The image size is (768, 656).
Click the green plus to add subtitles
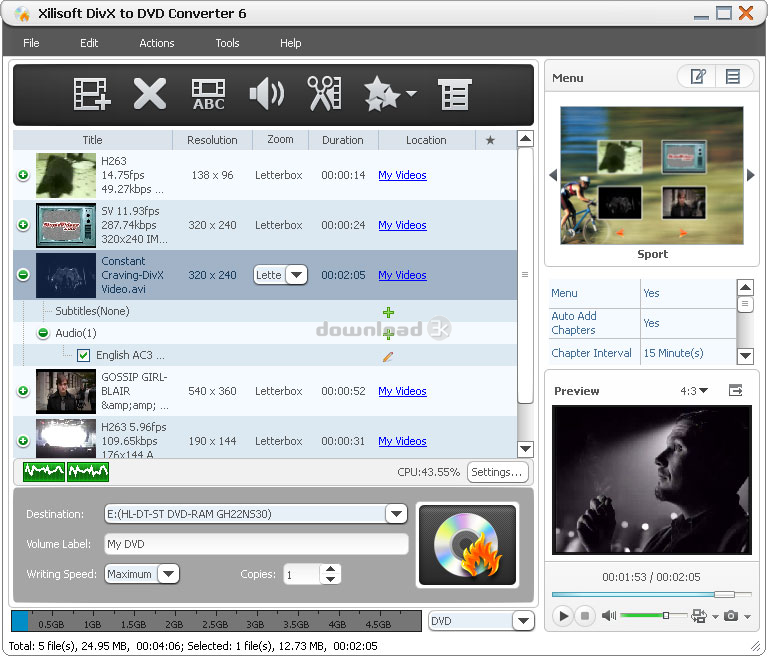coord(388,312)
